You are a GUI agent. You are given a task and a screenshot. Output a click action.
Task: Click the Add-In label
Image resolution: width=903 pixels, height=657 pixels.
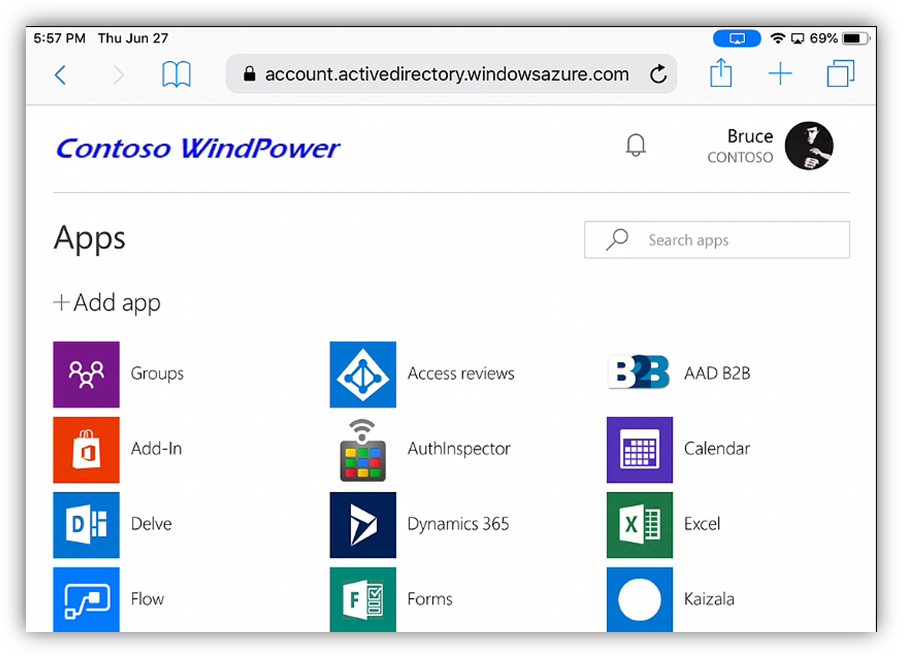click(156, 449)
